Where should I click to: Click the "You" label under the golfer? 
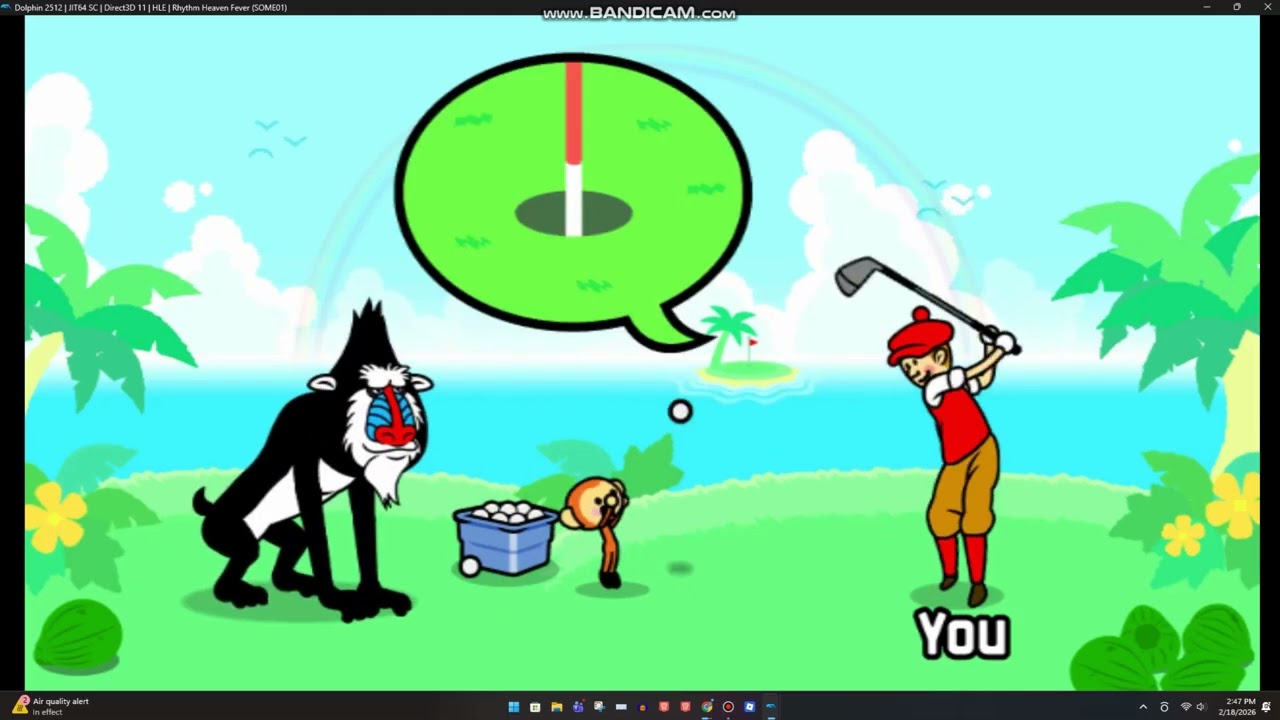[963, 634]
